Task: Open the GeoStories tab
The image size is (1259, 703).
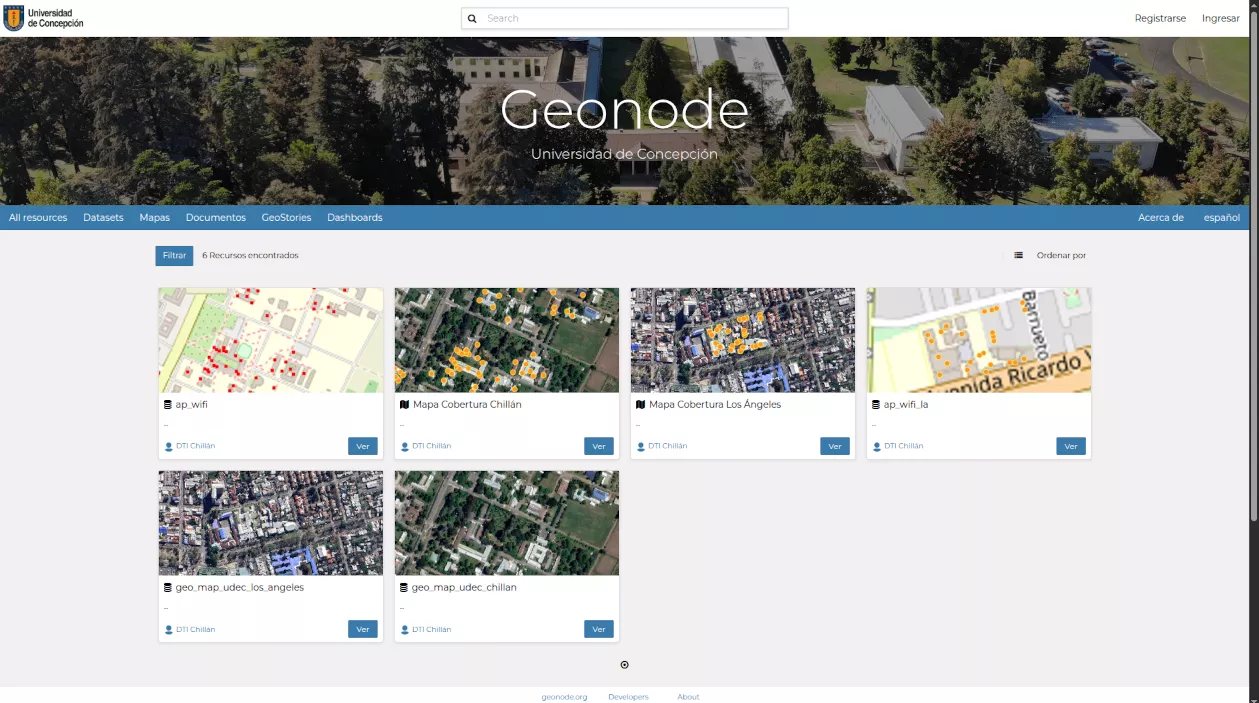Action: (x=286, y=218)
